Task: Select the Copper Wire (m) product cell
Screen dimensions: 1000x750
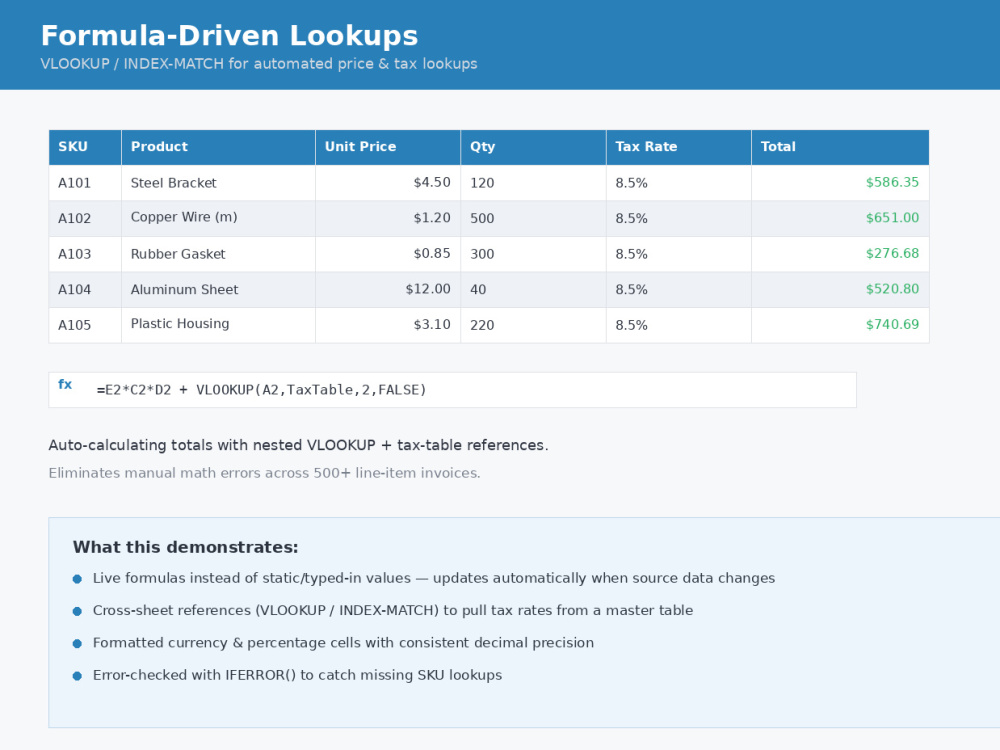Action: coord(219,219)
